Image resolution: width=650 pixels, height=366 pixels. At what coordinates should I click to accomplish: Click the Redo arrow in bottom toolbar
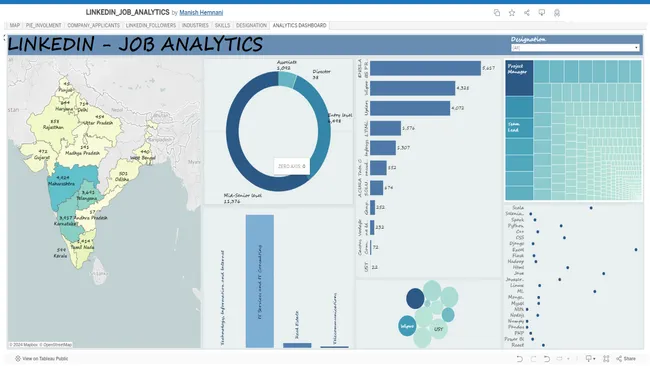(534, 359)
